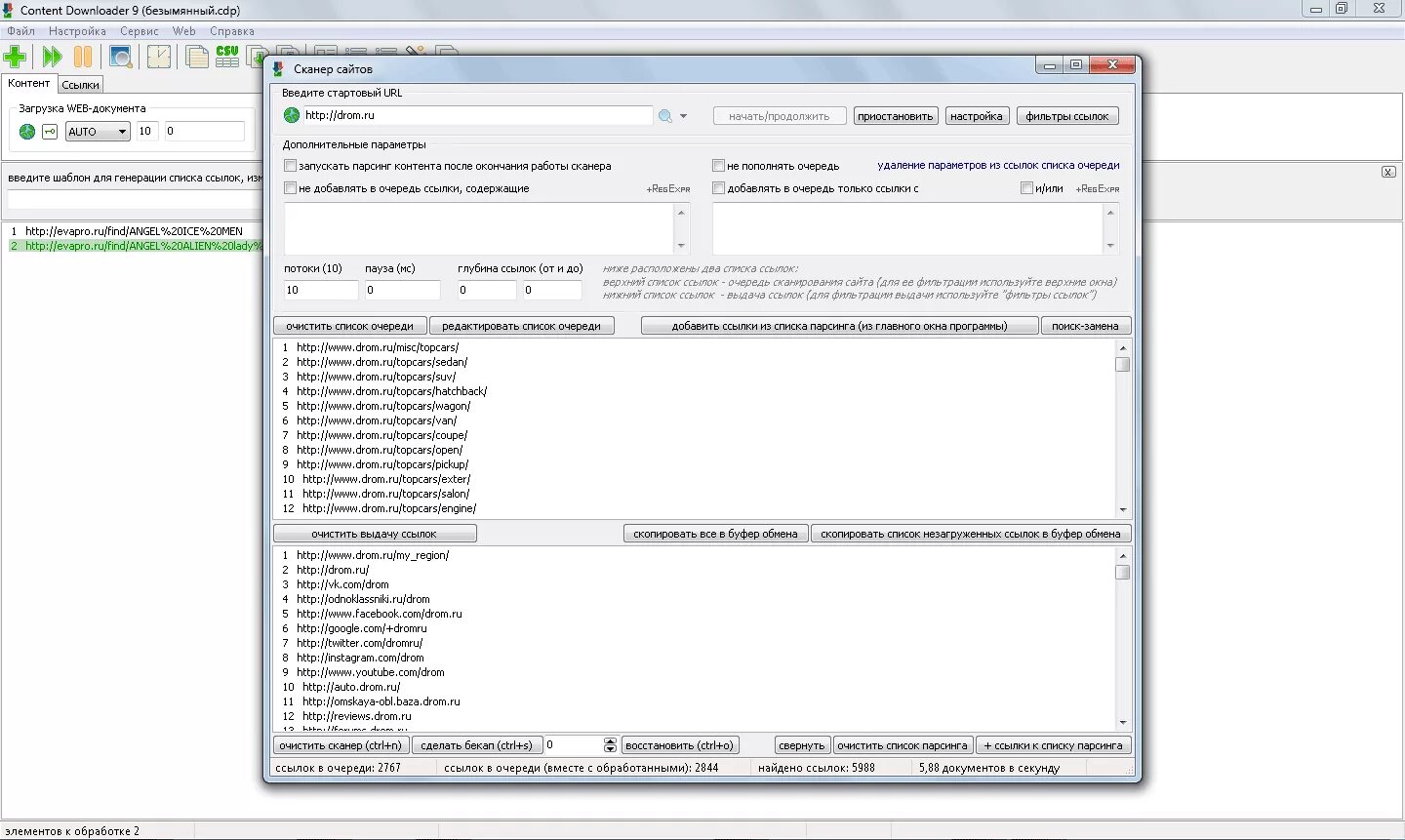Close the template panel with X icon
The width and height of the screenshot is (1405, 840).
(1388, 172)
